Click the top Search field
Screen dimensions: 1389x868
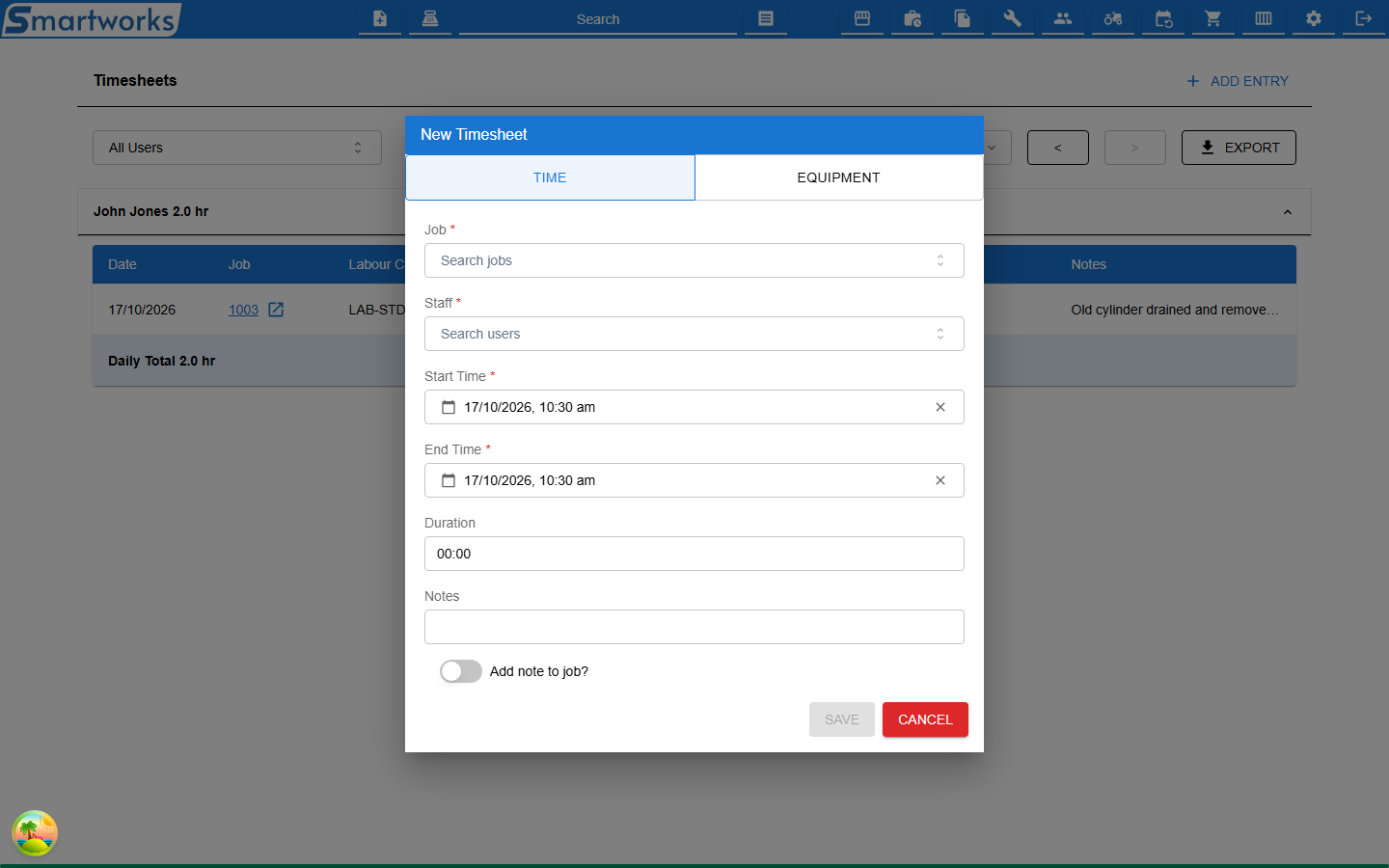click(598, 18)
